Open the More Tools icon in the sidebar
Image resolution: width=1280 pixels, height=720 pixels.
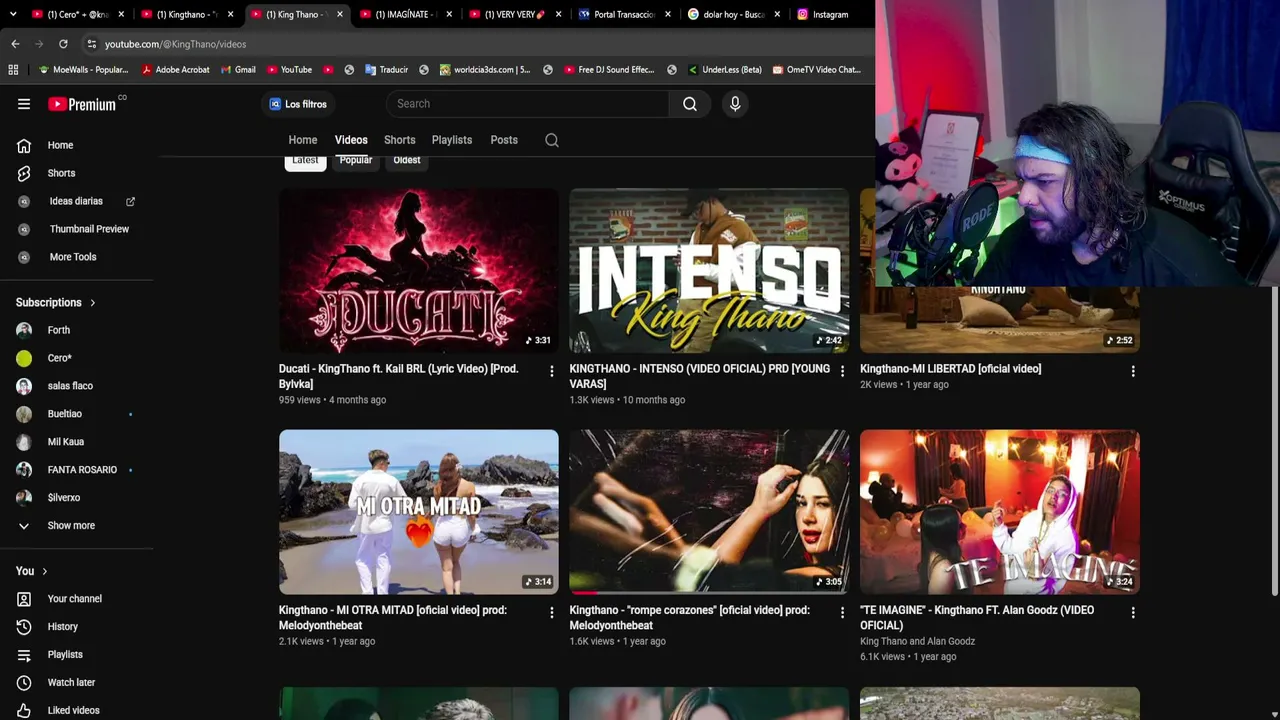tap(24, 257)
